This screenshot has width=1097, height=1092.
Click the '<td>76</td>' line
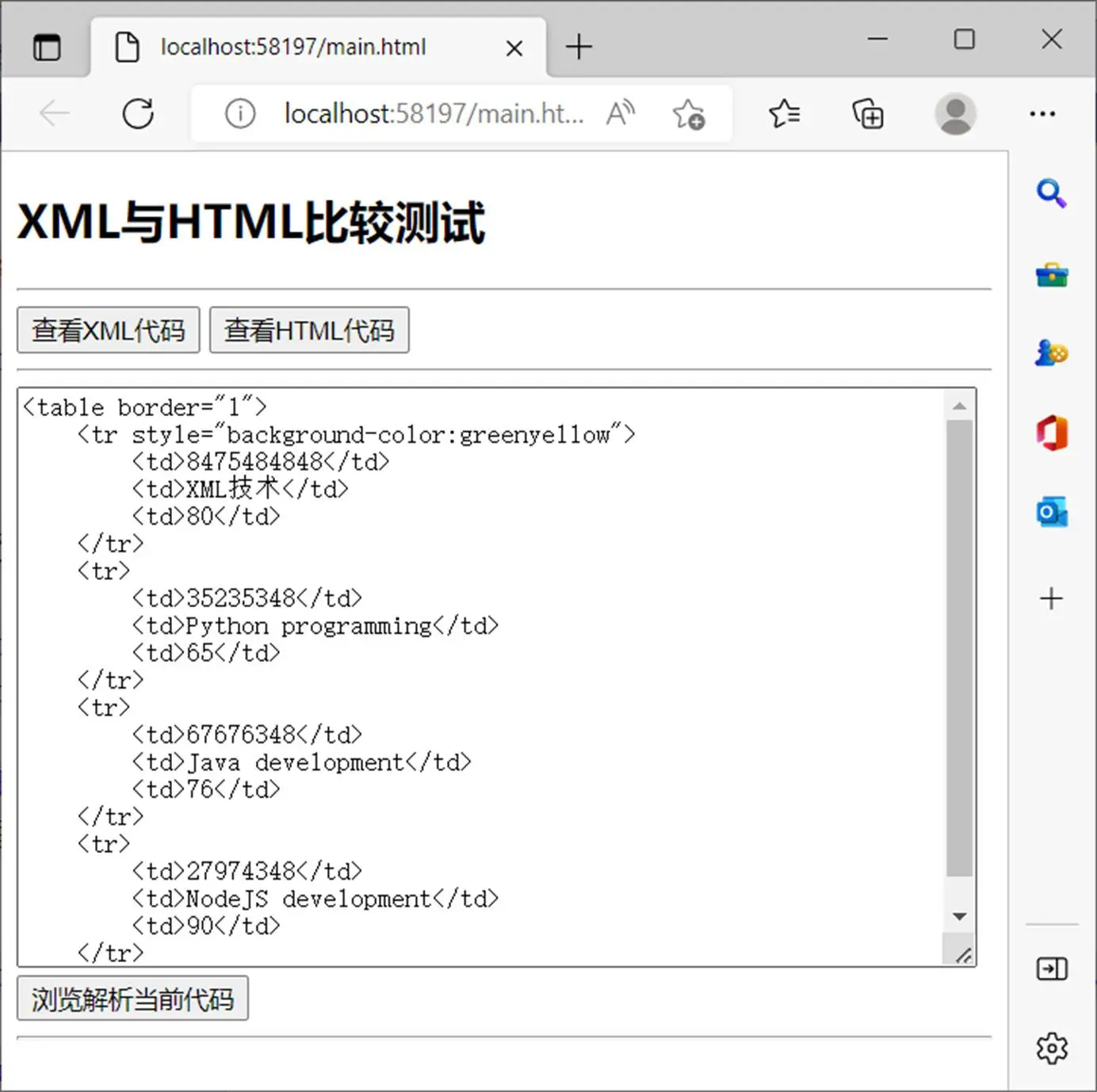tap(206, 789)
